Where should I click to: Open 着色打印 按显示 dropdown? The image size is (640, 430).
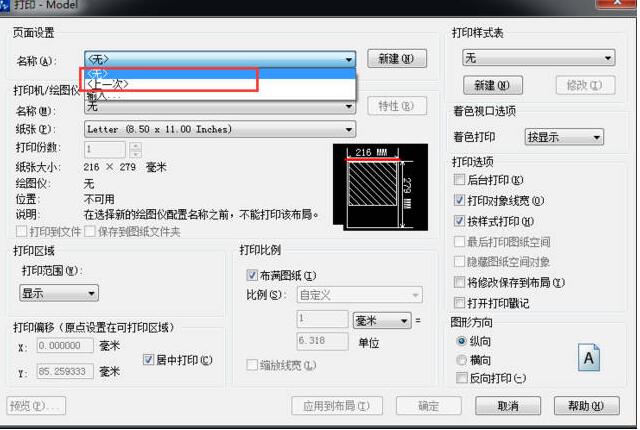point(564,137)
